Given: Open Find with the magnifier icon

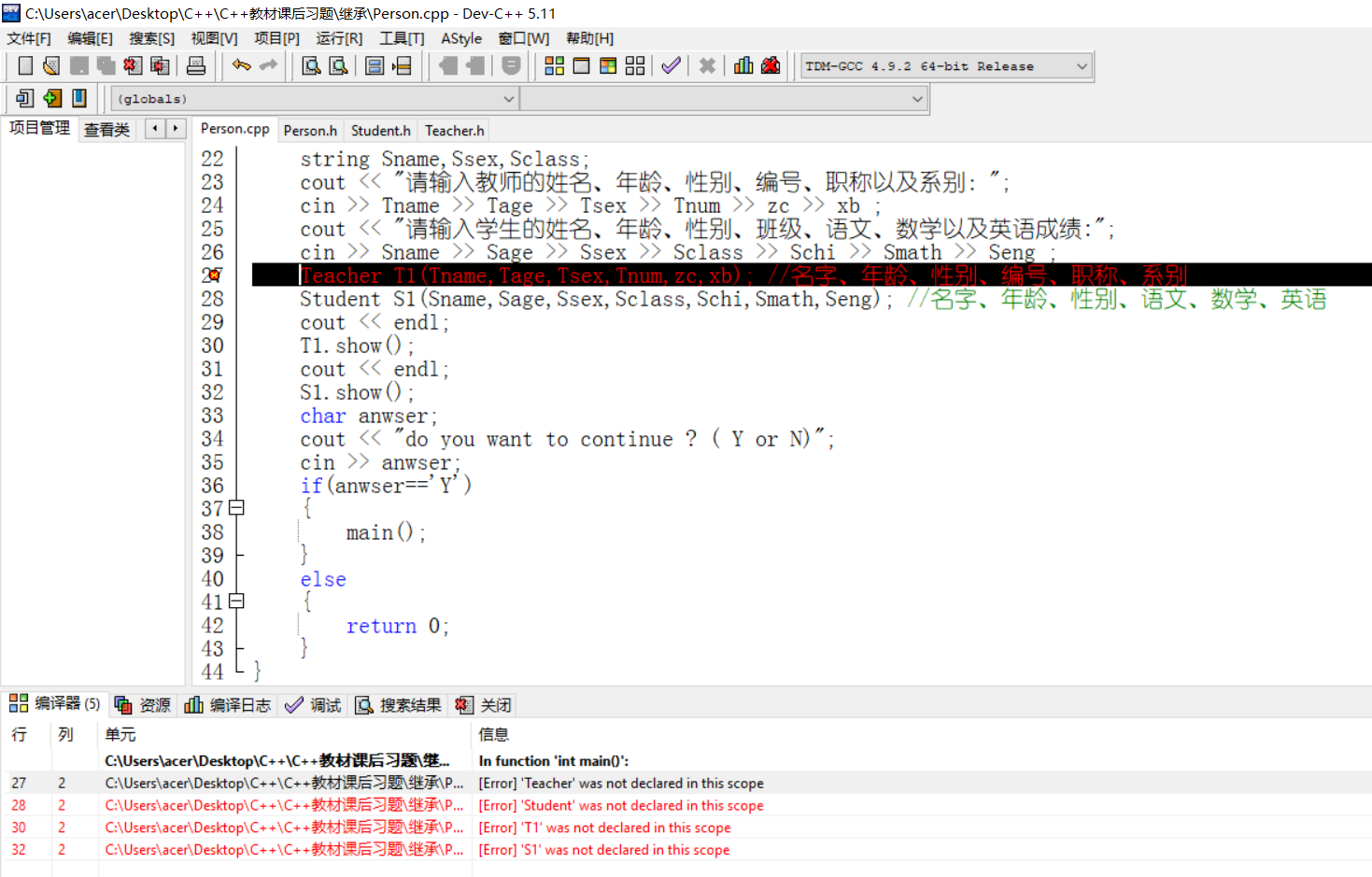Looking at the screenshot, I should (311, 65).
